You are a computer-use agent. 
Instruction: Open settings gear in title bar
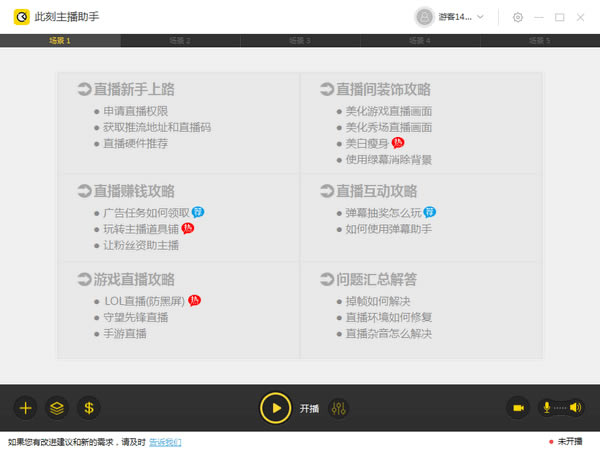[x=517, y=17]
